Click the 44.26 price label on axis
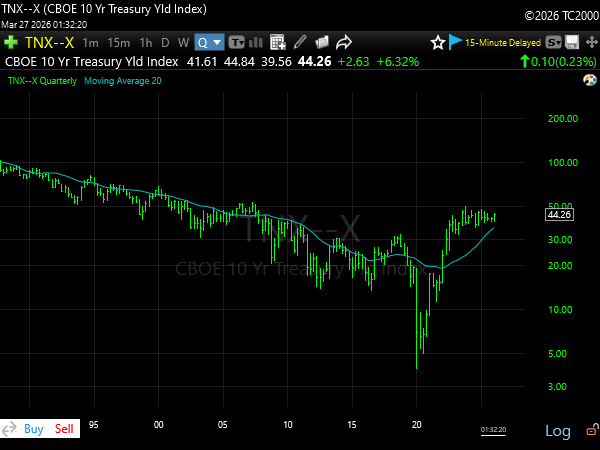 [559, 215]
